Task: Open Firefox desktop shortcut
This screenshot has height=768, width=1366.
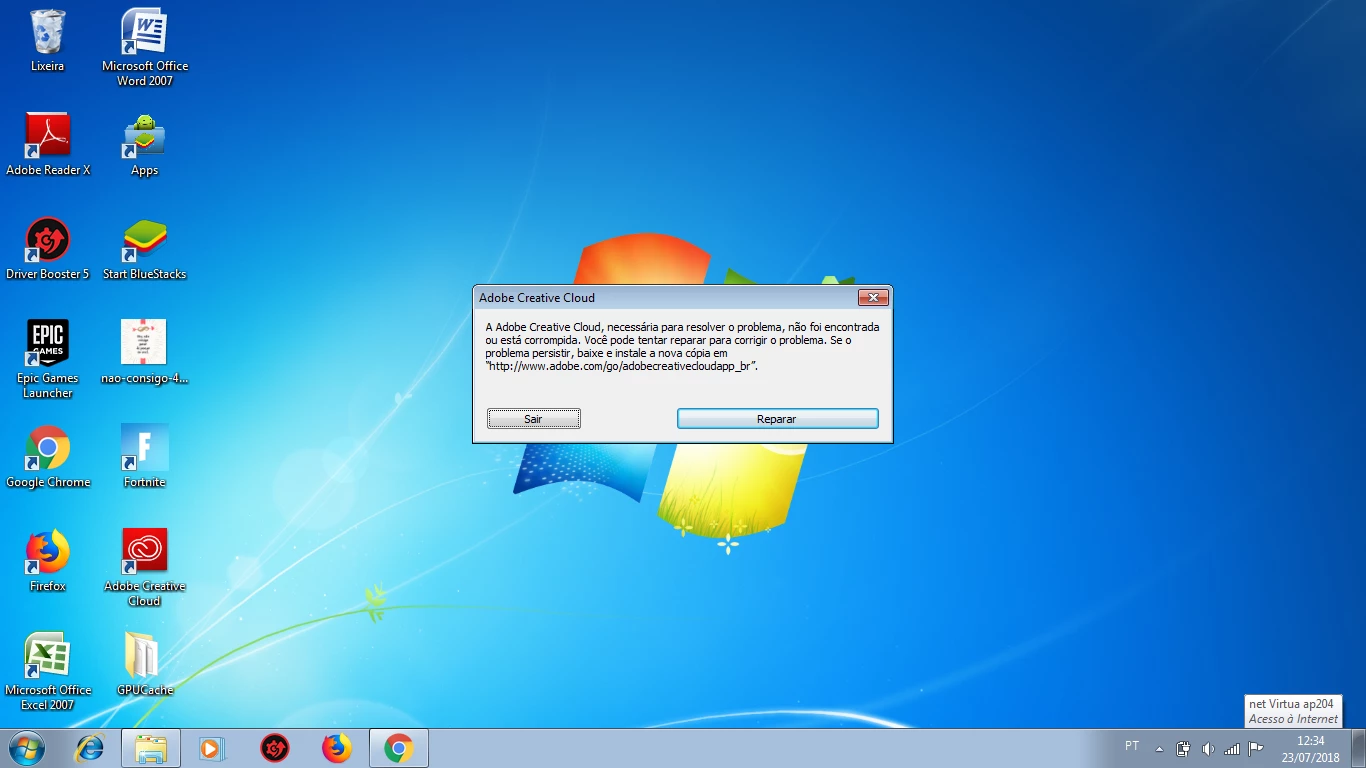Action: click(x=47, y=561)
